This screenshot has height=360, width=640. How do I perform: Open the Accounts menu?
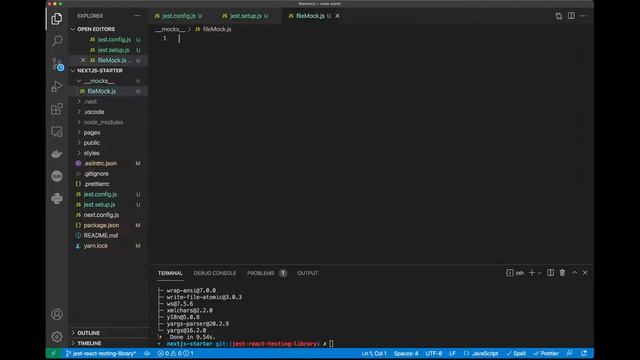coord(57,314)
